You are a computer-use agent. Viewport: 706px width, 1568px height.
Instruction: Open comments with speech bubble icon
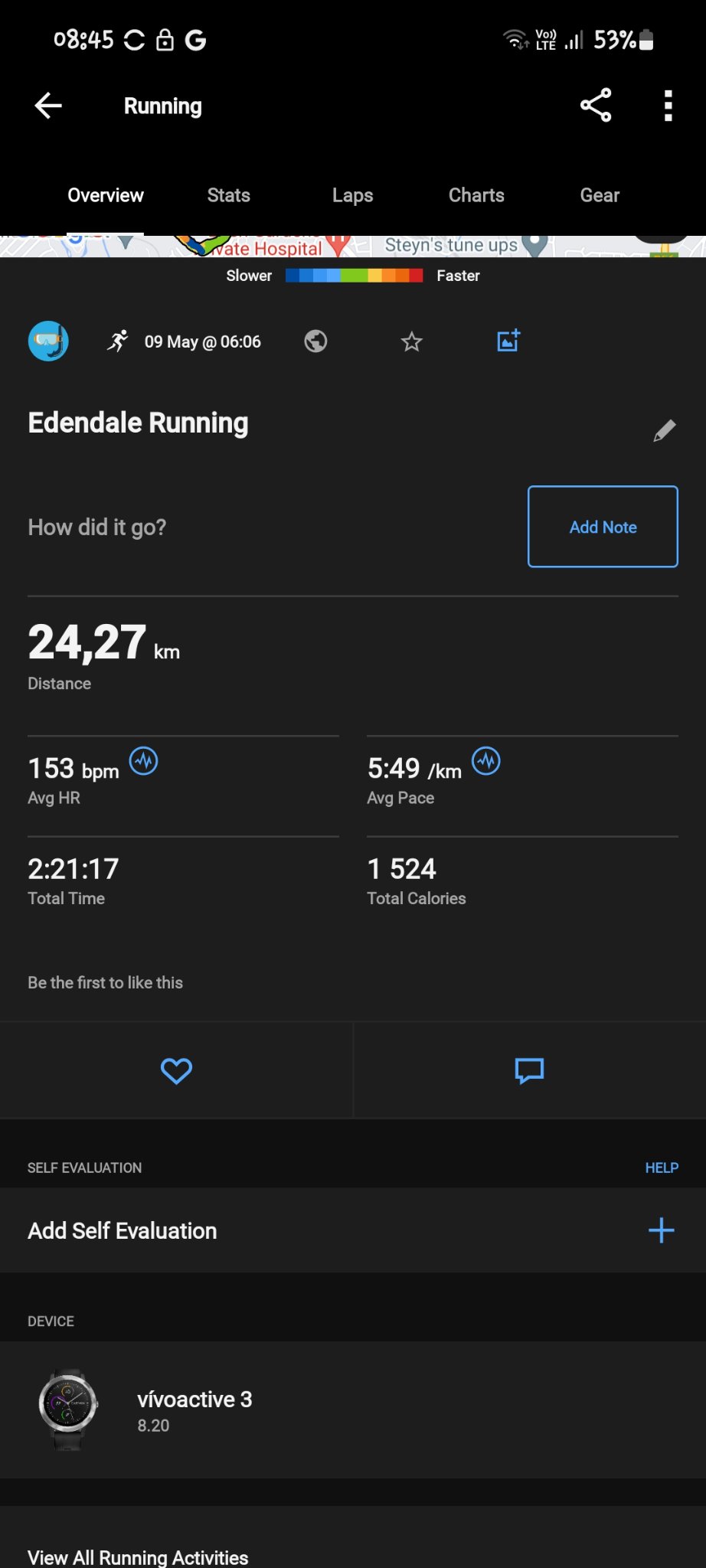(529, 1070)
